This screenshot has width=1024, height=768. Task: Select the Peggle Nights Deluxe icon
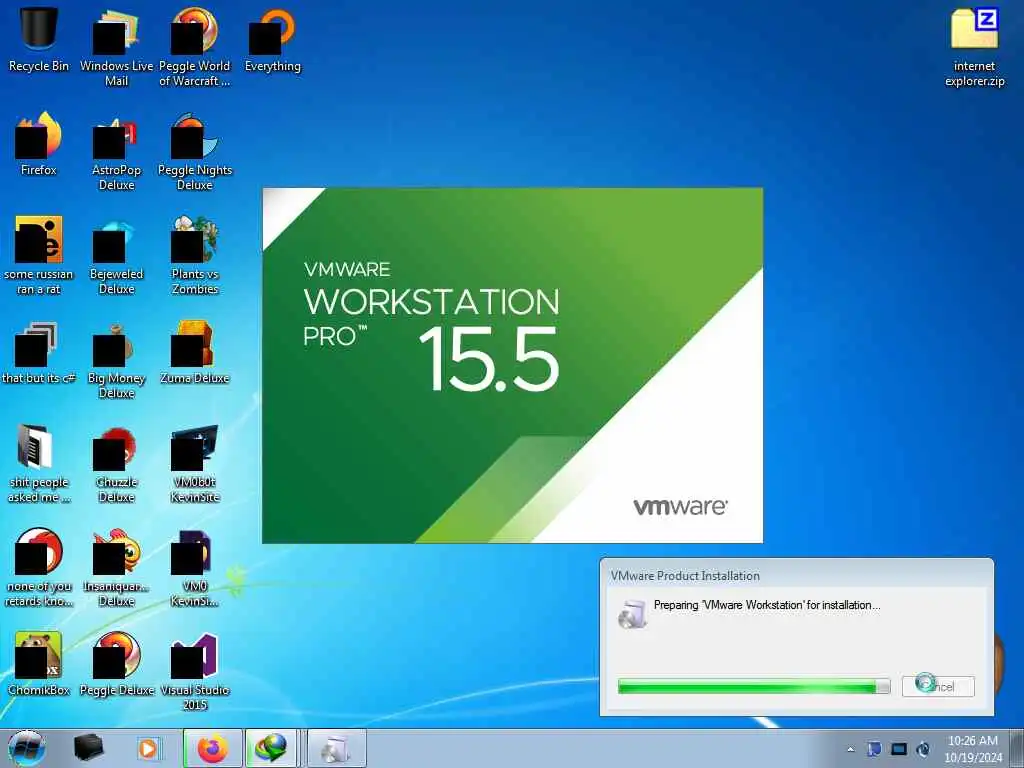coord(195,152)
